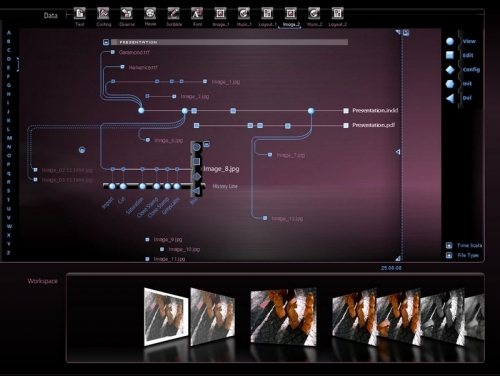Select the large center Workspace thumbnail
This screenshot has height=376, width=500.
284,316
